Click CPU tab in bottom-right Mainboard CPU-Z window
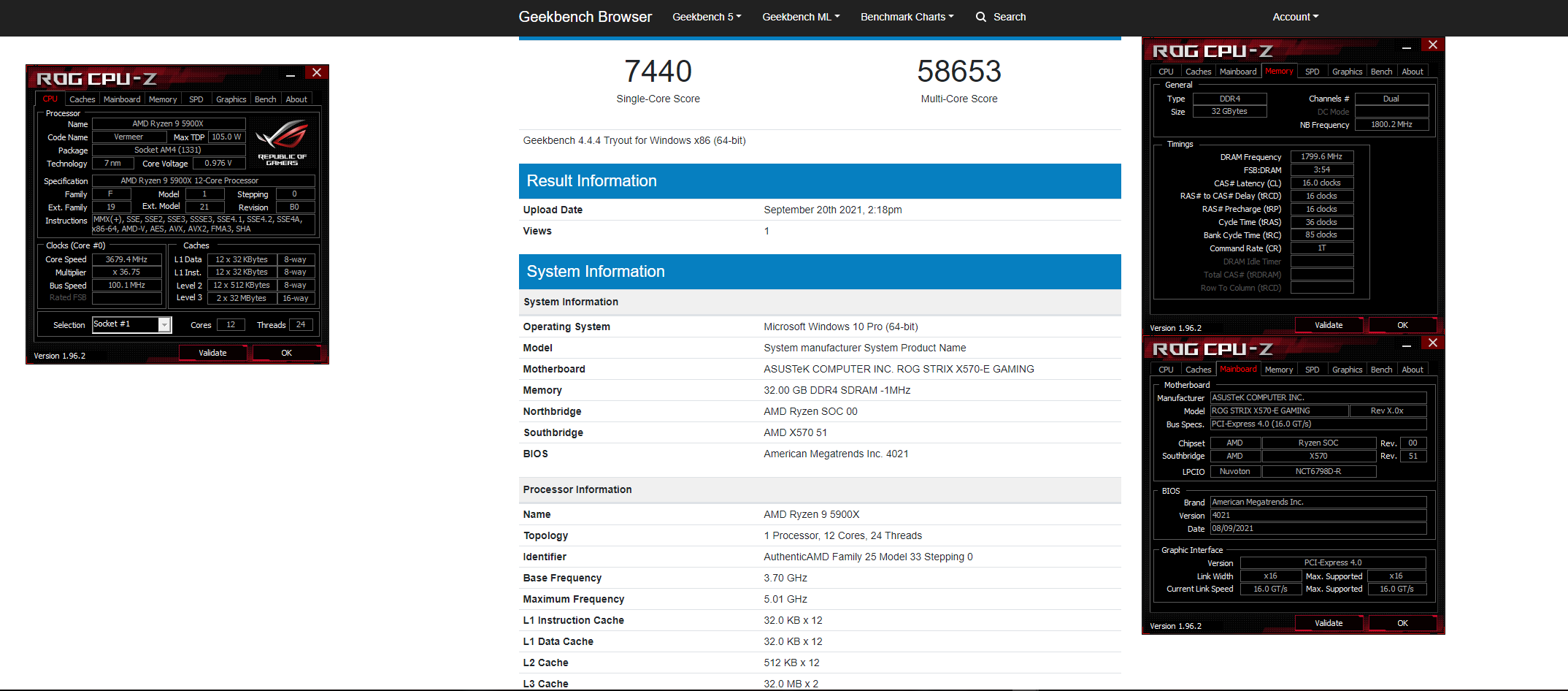Screen dimensions: 1568x691 coord(1166,370)
